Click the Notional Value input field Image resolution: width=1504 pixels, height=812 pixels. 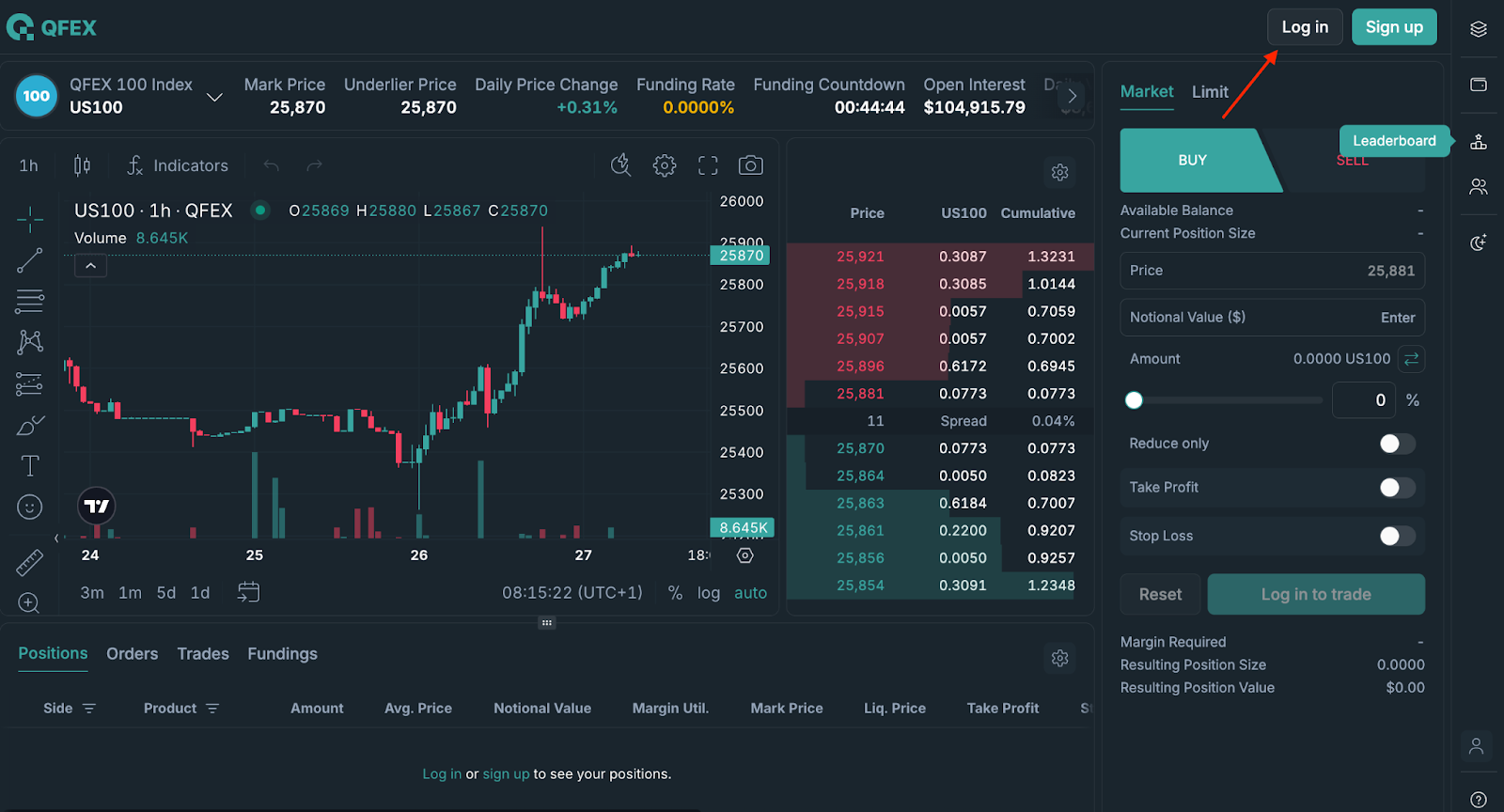point(1273,318)
